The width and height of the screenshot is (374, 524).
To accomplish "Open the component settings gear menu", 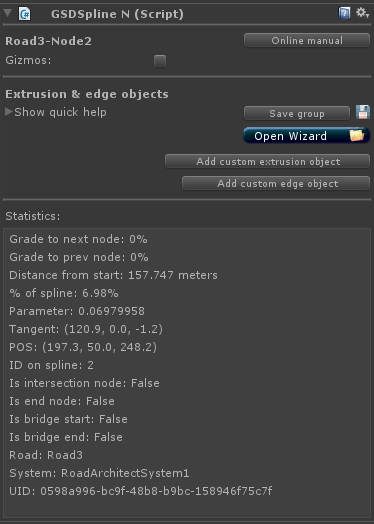I will pos(362,13).
